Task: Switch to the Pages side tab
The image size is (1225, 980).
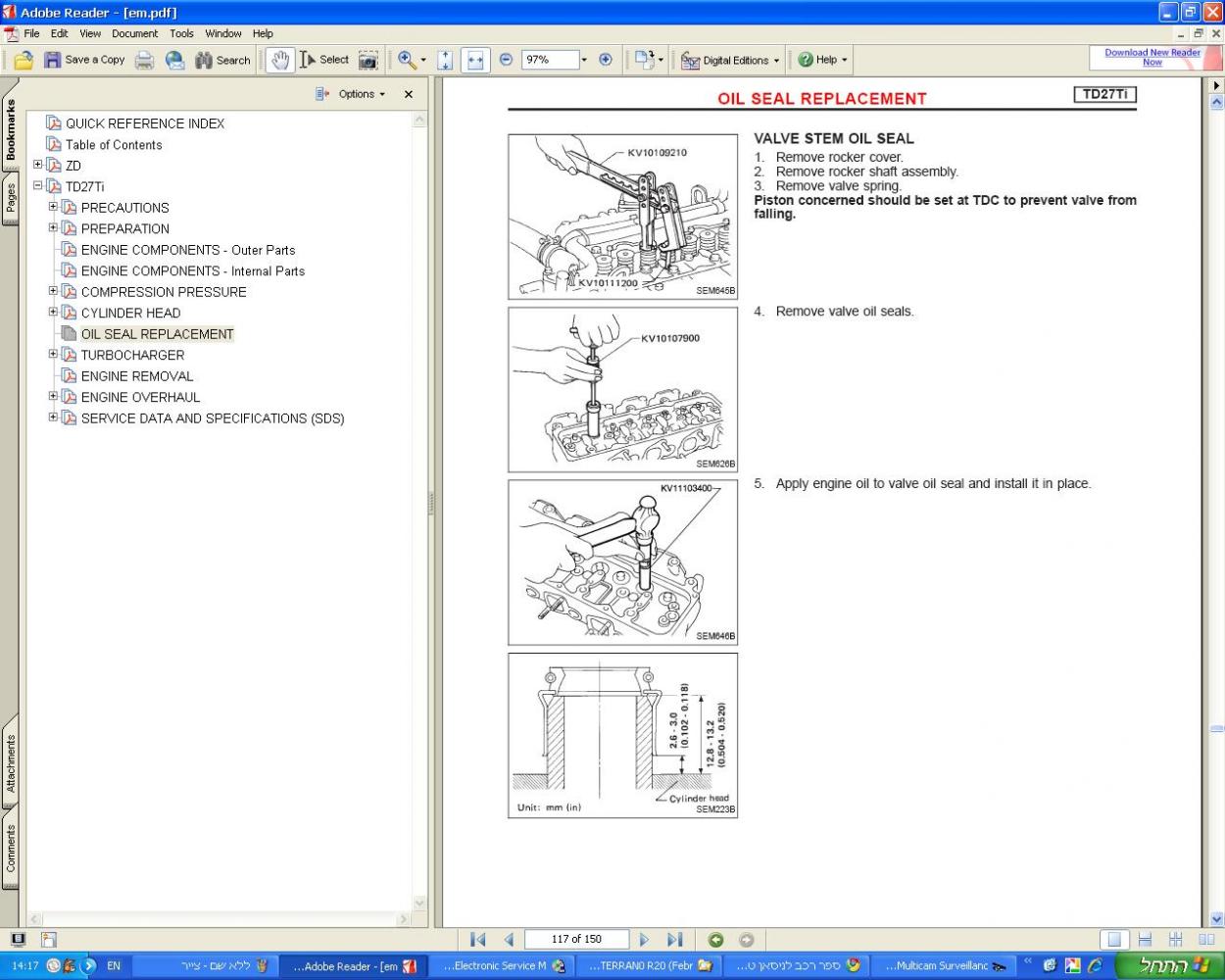Action: tap(11, 199)
